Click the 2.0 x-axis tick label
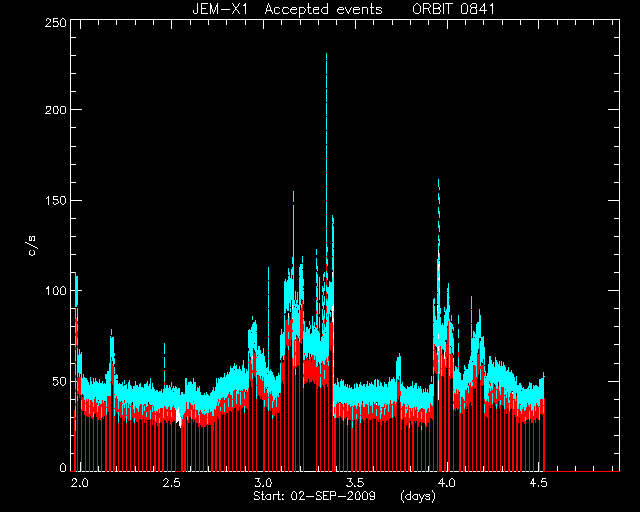The height and width of the screenshot is (512, 640). coord(80,483)
